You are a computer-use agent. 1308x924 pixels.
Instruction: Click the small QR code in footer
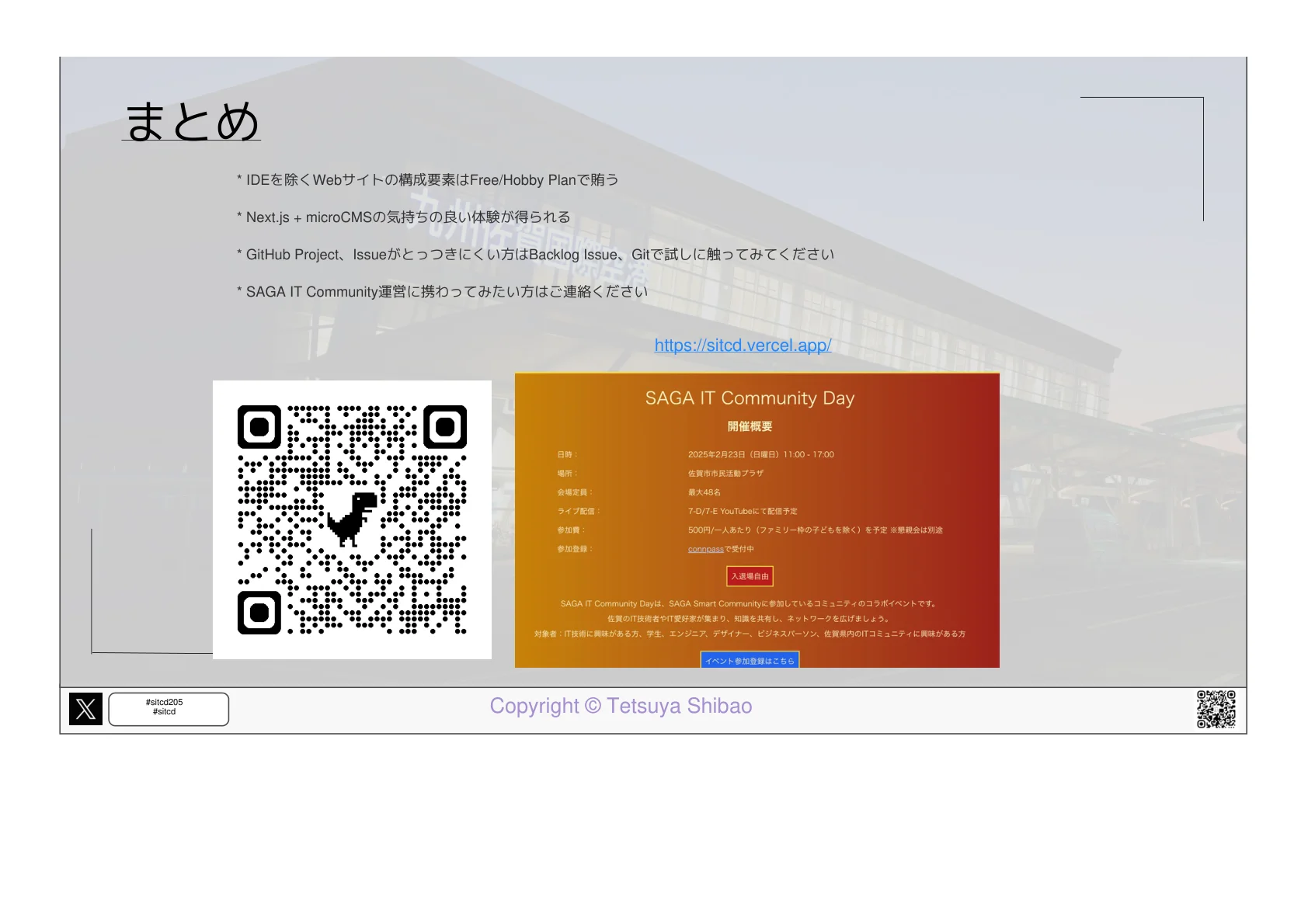tap(1216, 709)
